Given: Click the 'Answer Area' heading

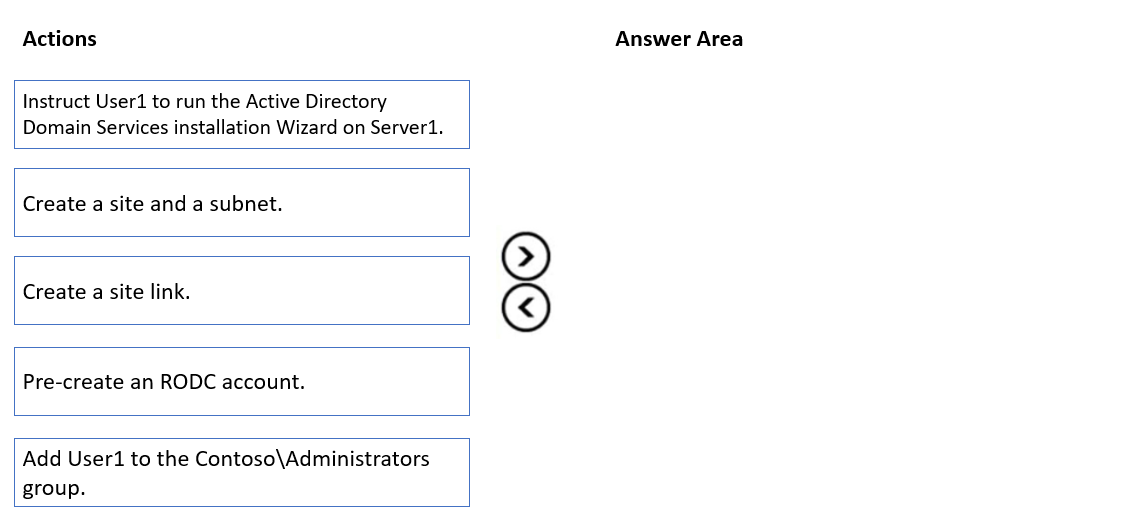Looking at the screenshot, I should coord(679,39).
